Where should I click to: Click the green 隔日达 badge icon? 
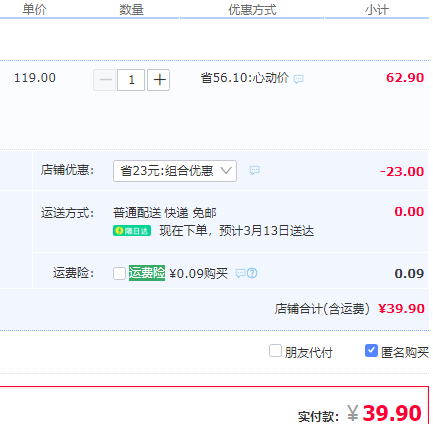tap(132, 231)
